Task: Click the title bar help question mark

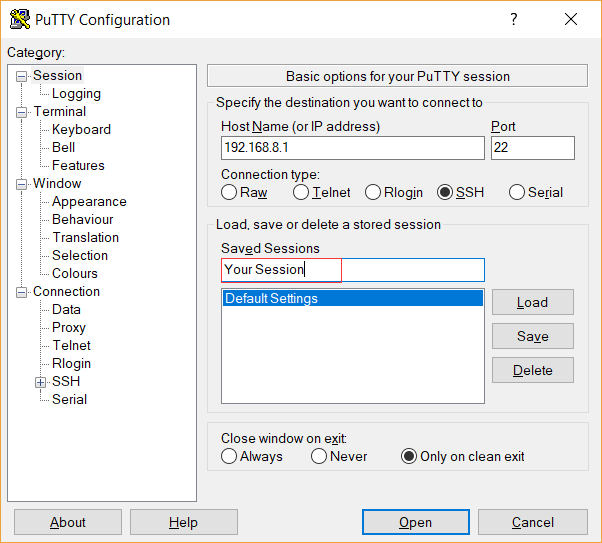Action: click(x=514, y=20)
